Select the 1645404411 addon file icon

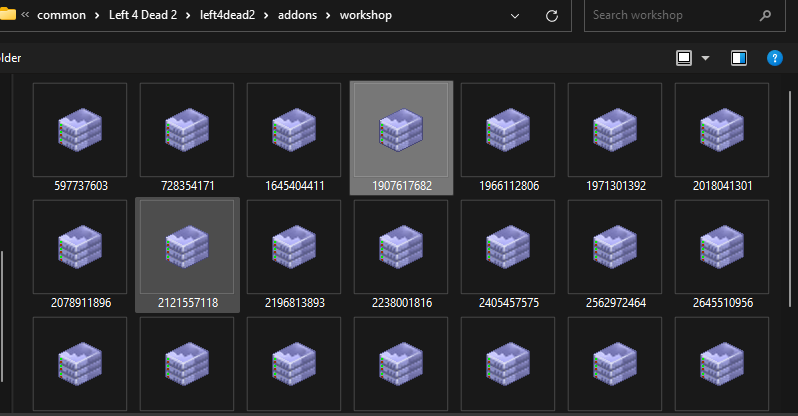(294, 130)
